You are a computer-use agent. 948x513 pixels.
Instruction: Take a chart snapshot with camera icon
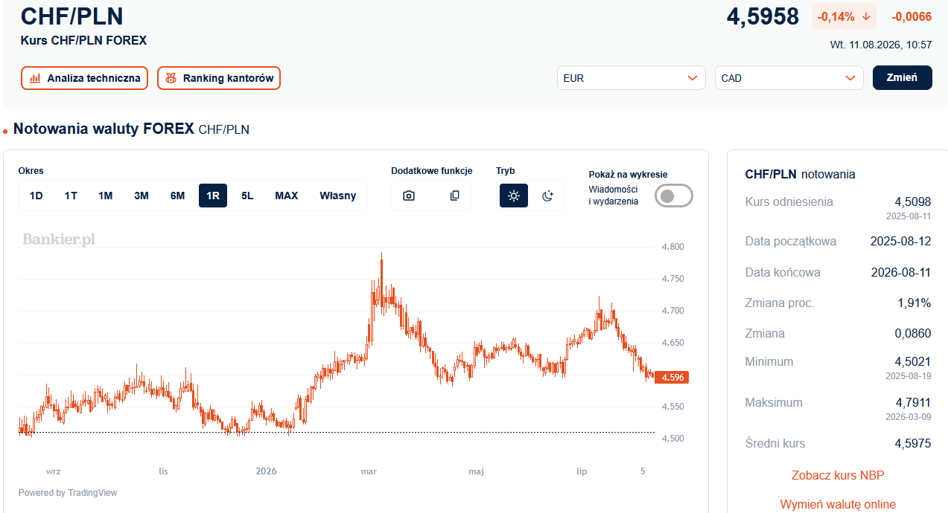(409, 196)
